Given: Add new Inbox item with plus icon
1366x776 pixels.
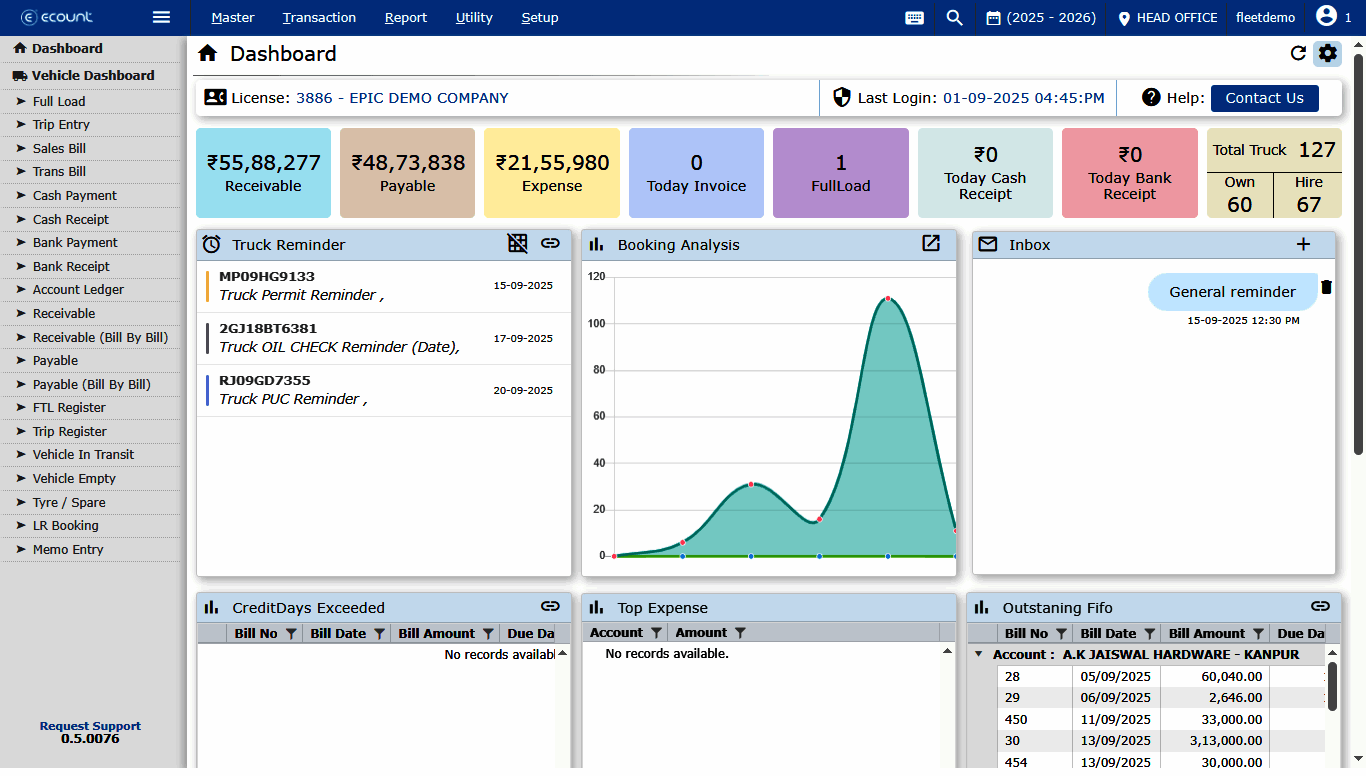Looking at the screenshot, I should 1302,244.
